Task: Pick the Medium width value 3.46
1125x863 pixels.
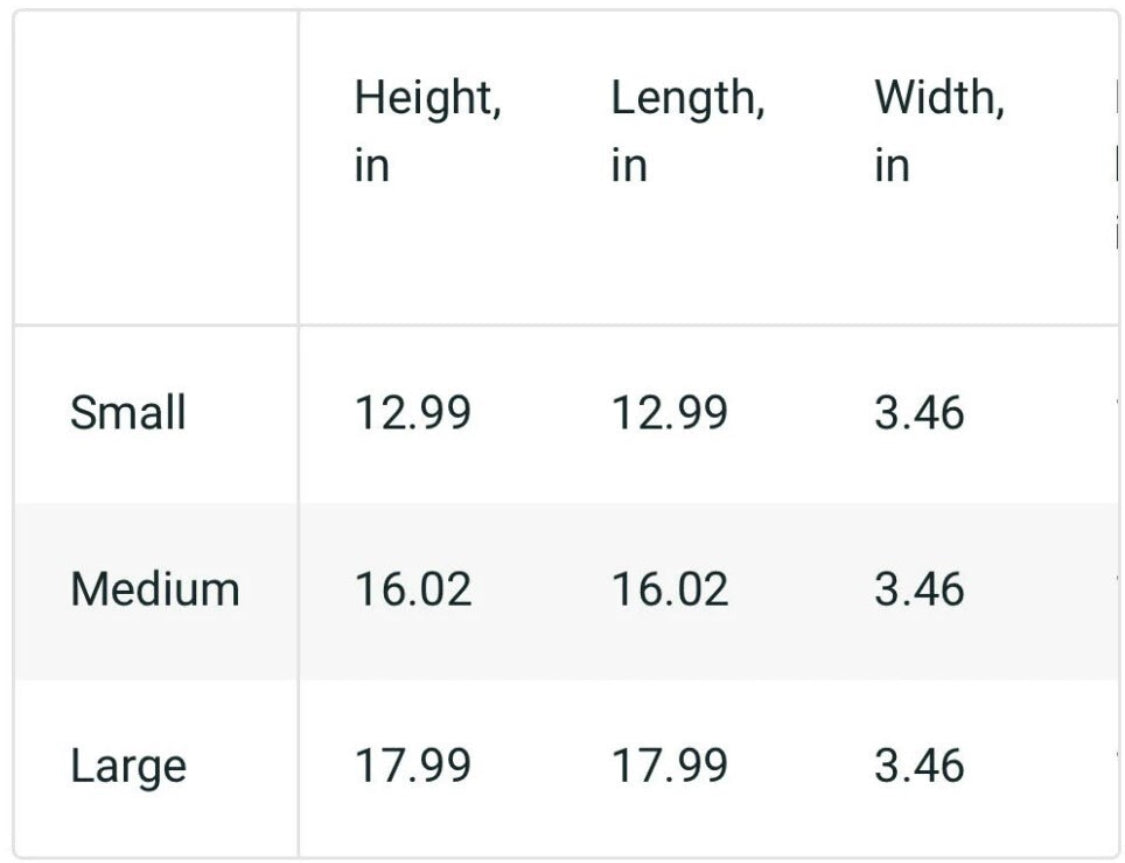Action: coord(919,589)
